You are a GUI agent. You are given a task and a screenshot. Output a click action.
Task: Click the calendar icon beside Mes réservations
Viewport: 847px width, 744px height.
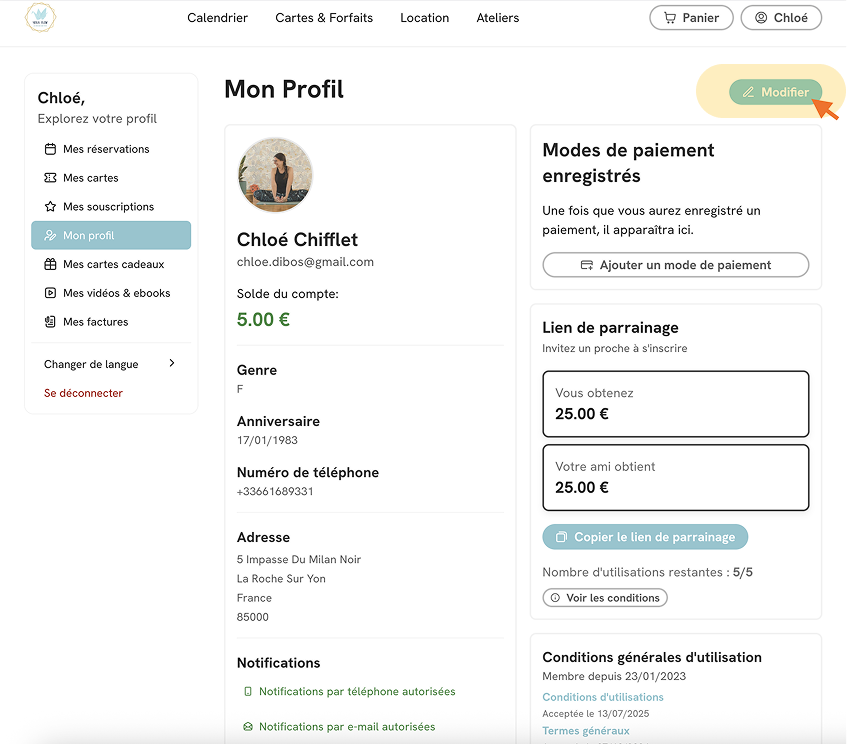[50, 149]
